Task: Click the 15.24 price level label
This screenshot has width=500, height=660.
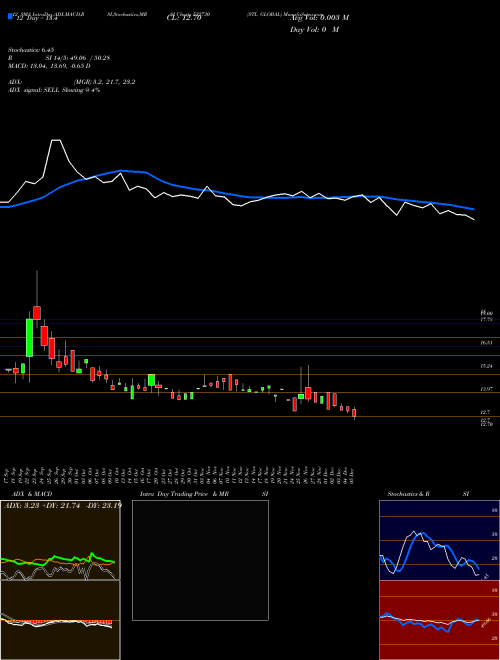Action: [487, 366]
